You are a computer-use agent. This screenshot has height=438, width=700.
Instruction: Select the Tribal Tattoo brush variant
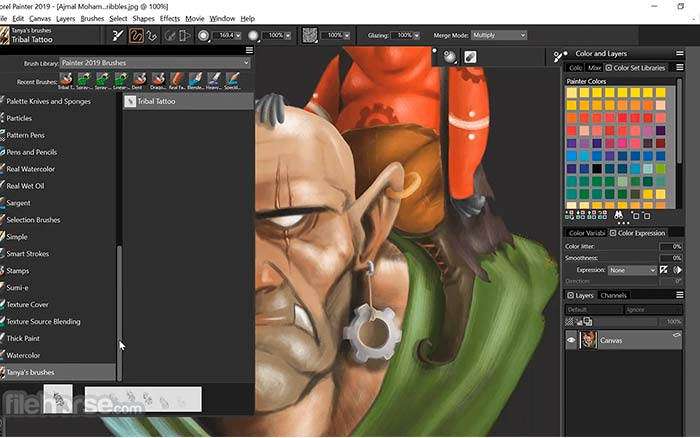pos(188,101)
